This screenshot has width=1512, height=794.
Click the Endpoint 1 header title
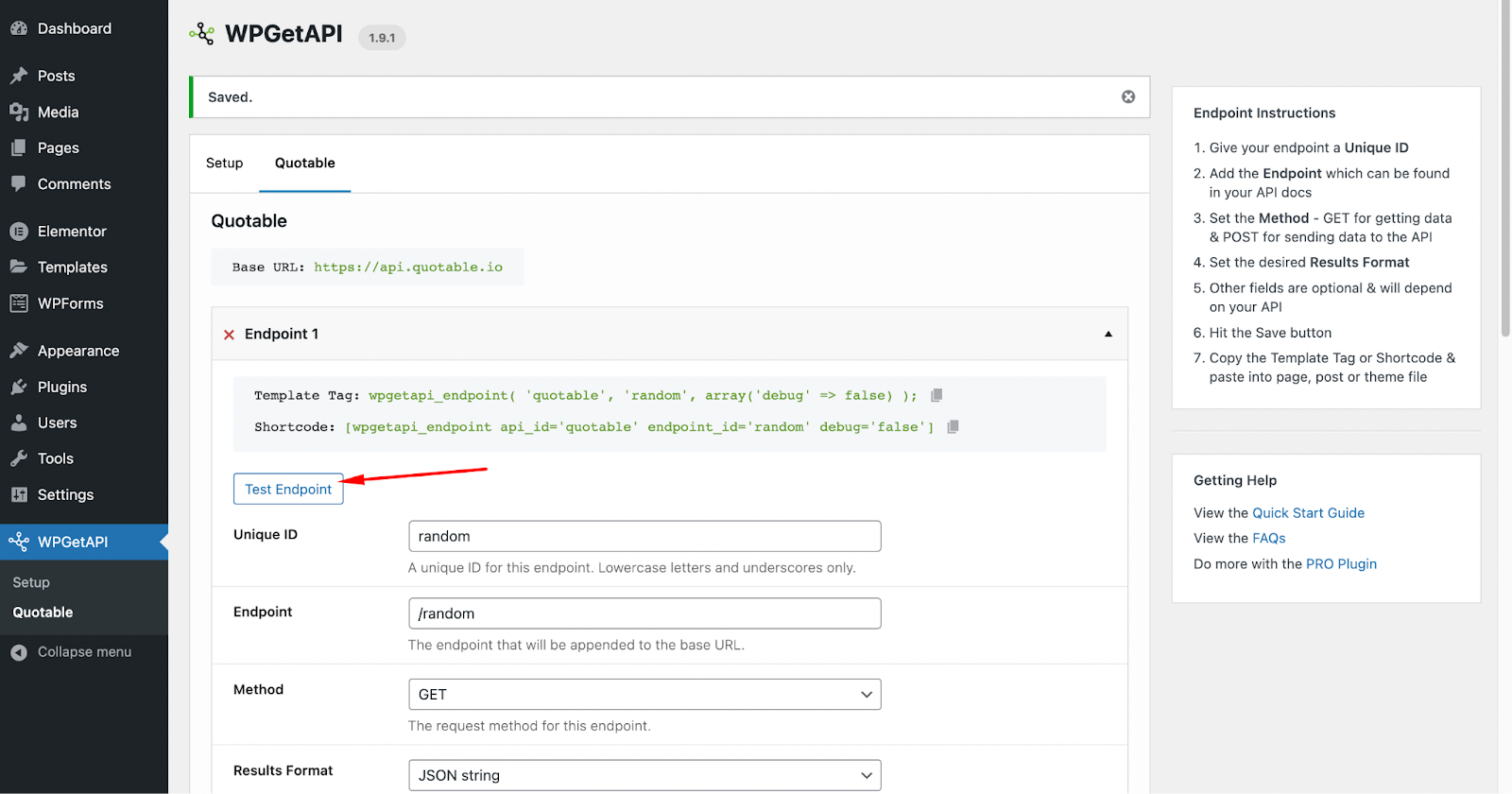pos(282,334)
